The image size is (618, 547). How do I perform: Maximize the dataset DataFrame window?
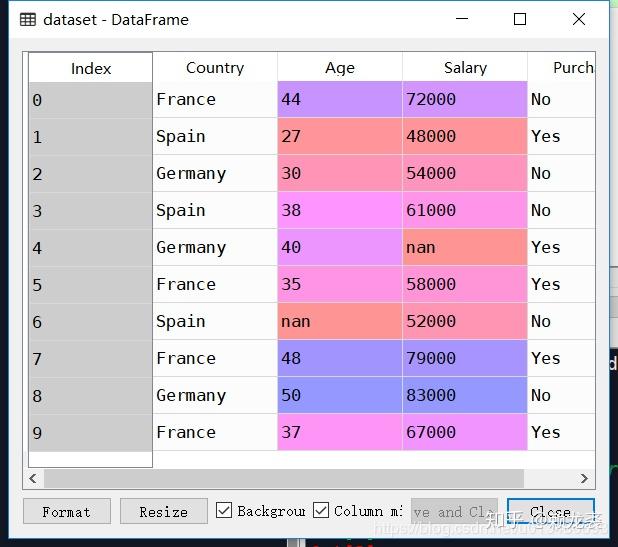point(520,19)
